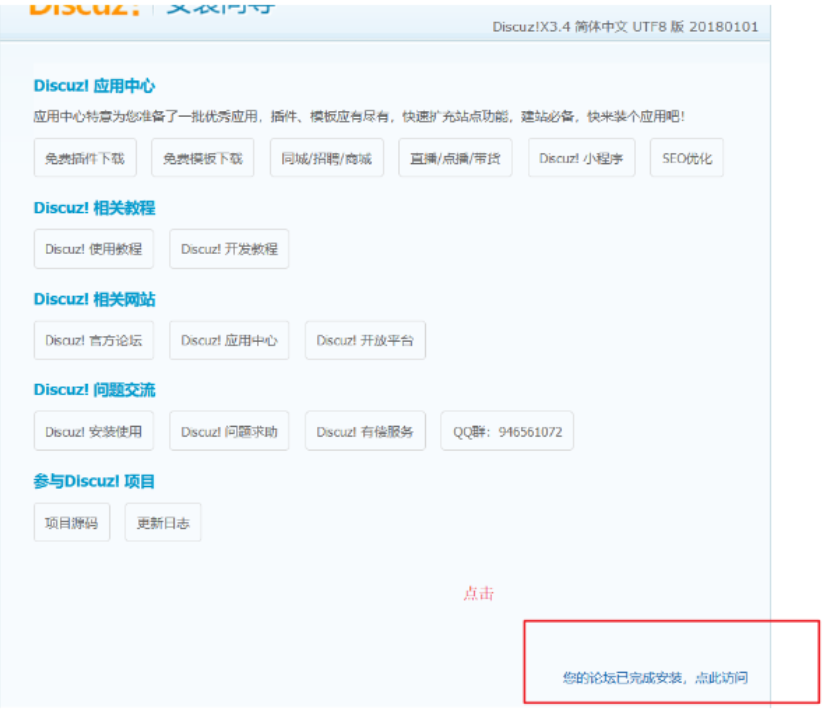Viewport: 832px width, 718px height.
Task: Open Discuz! 使用教程 button
Action: pos(94,249)
